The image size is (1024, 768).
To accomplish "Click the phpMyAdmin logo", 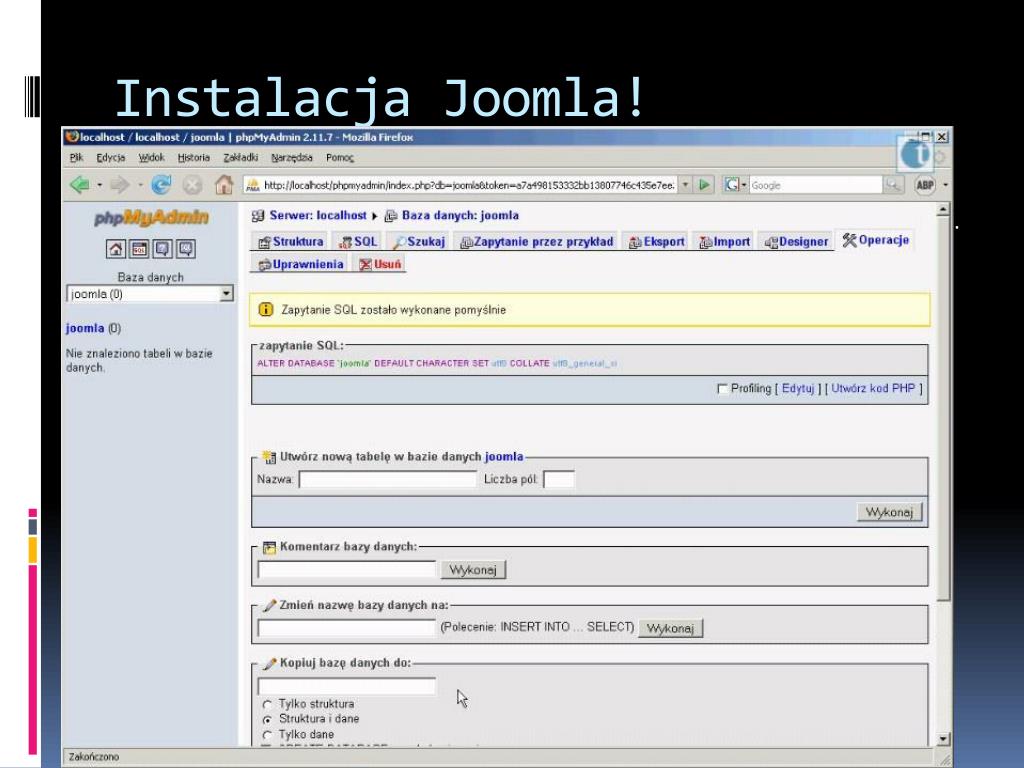I will pos(151,217).
